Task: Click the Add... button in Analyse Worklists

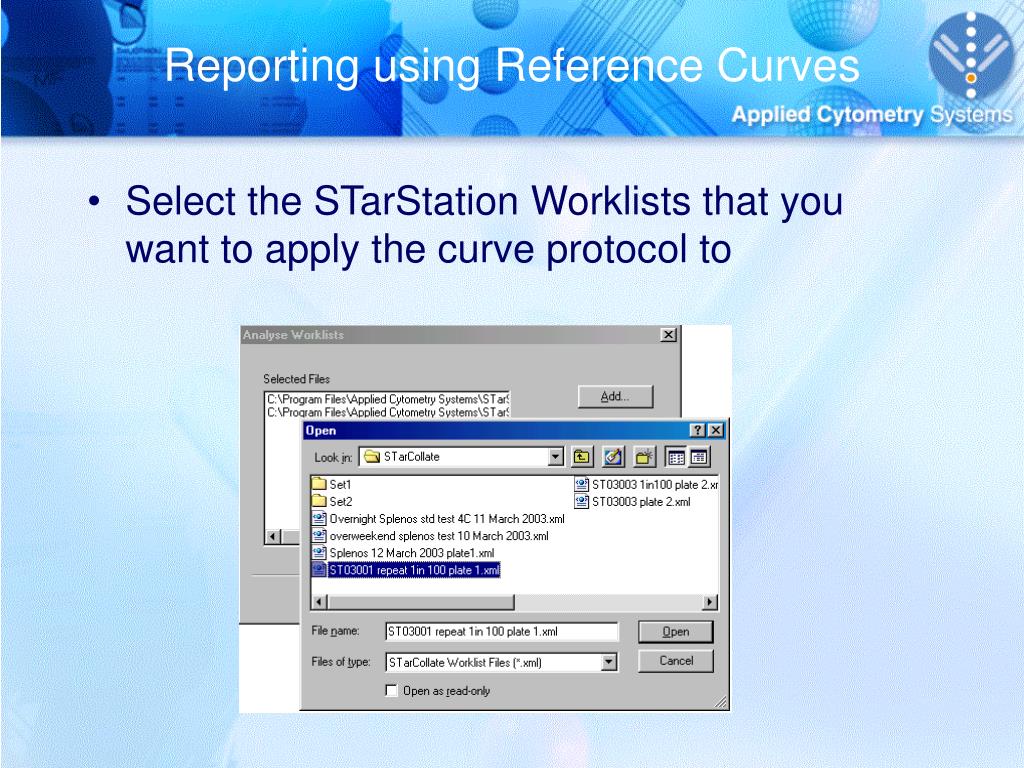Action: [x=615, y=396]
